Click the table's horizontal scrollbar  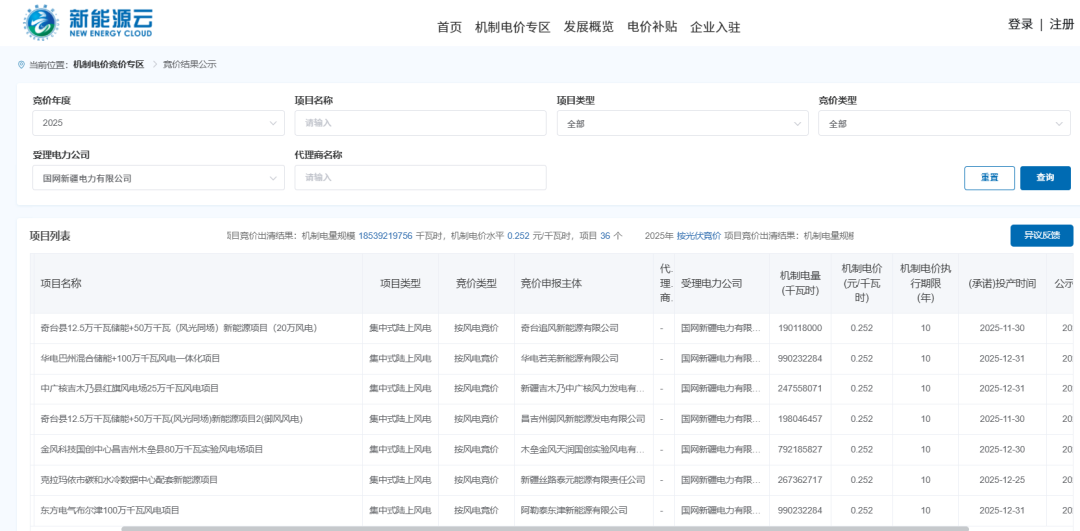pyautogui.click(x=545, y=527)
